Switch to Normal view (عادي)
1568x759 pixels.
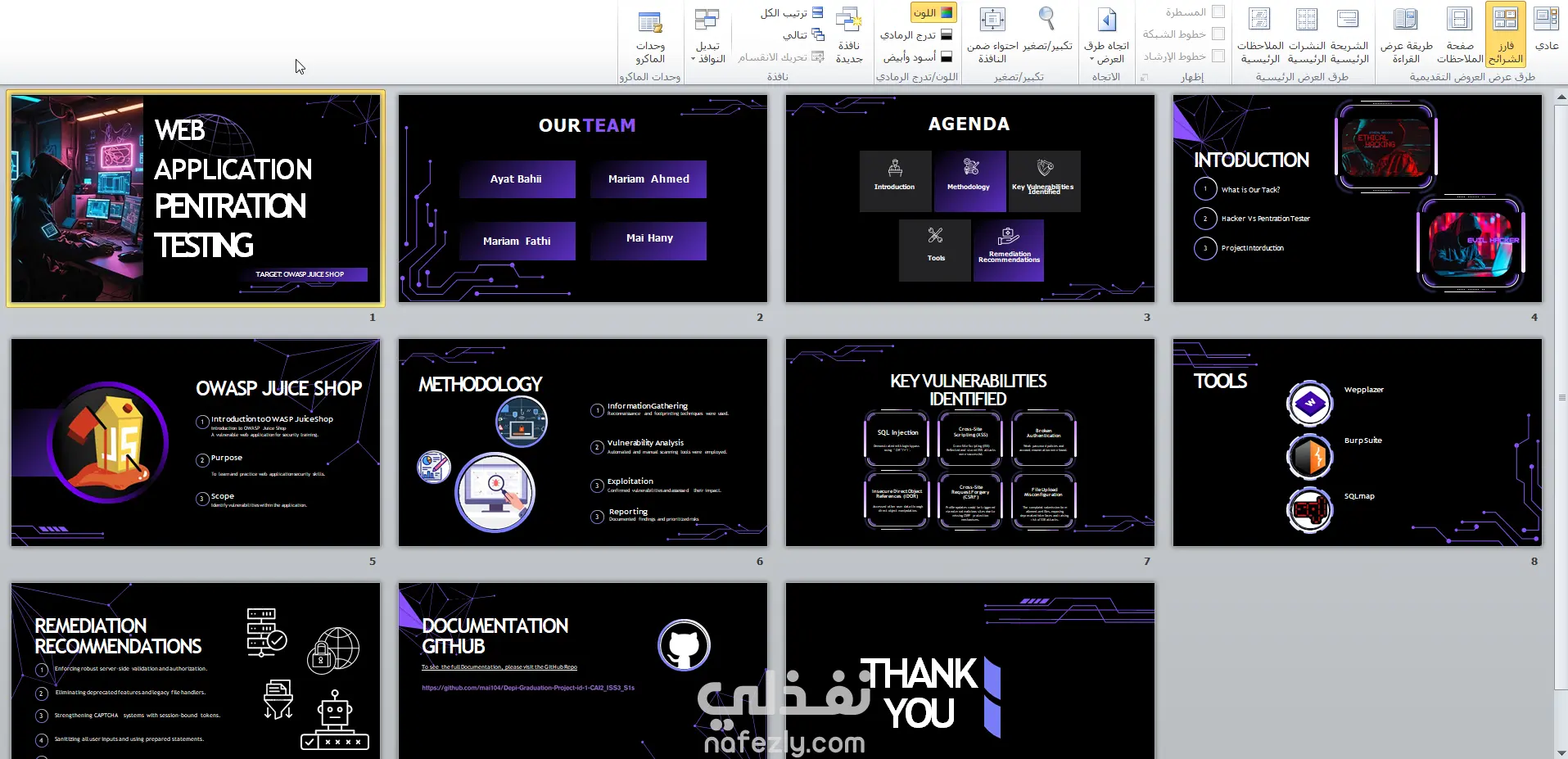[x=1546, y=33]
